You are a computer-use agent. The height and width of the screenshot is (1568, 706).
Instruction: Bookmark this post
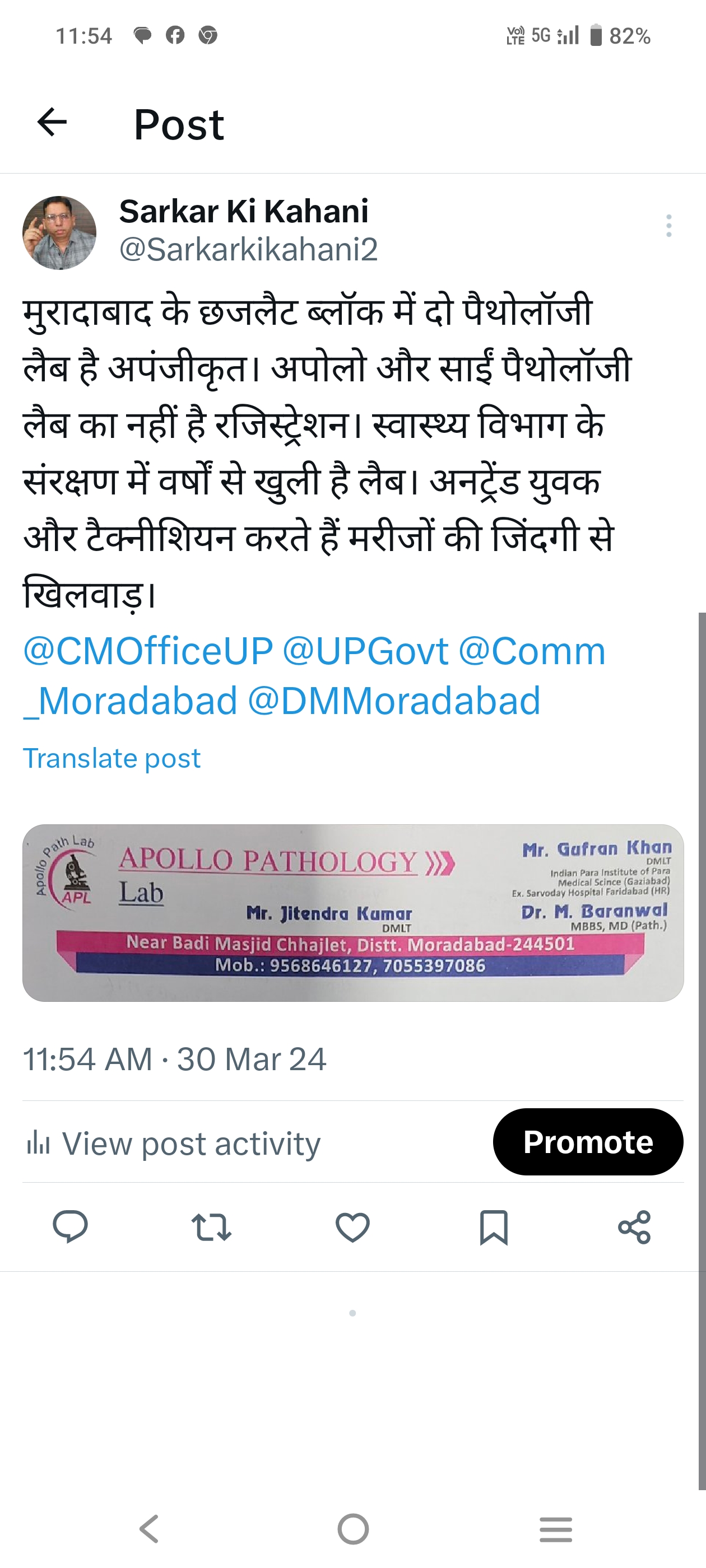494,1227
